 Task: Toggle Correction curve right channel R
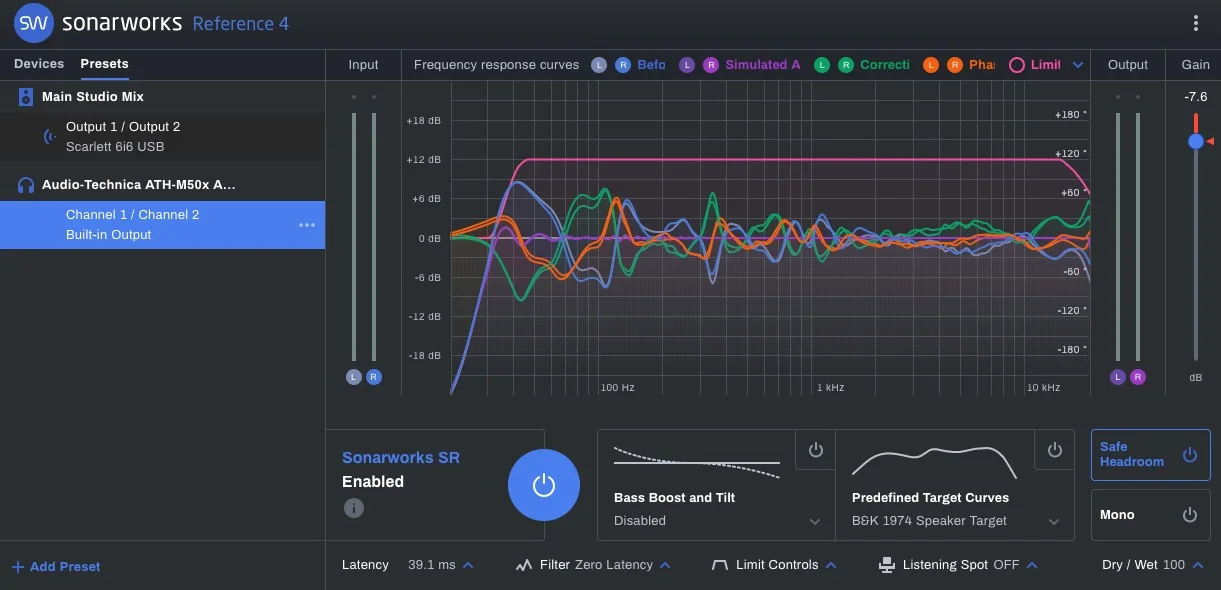point(846,65)
